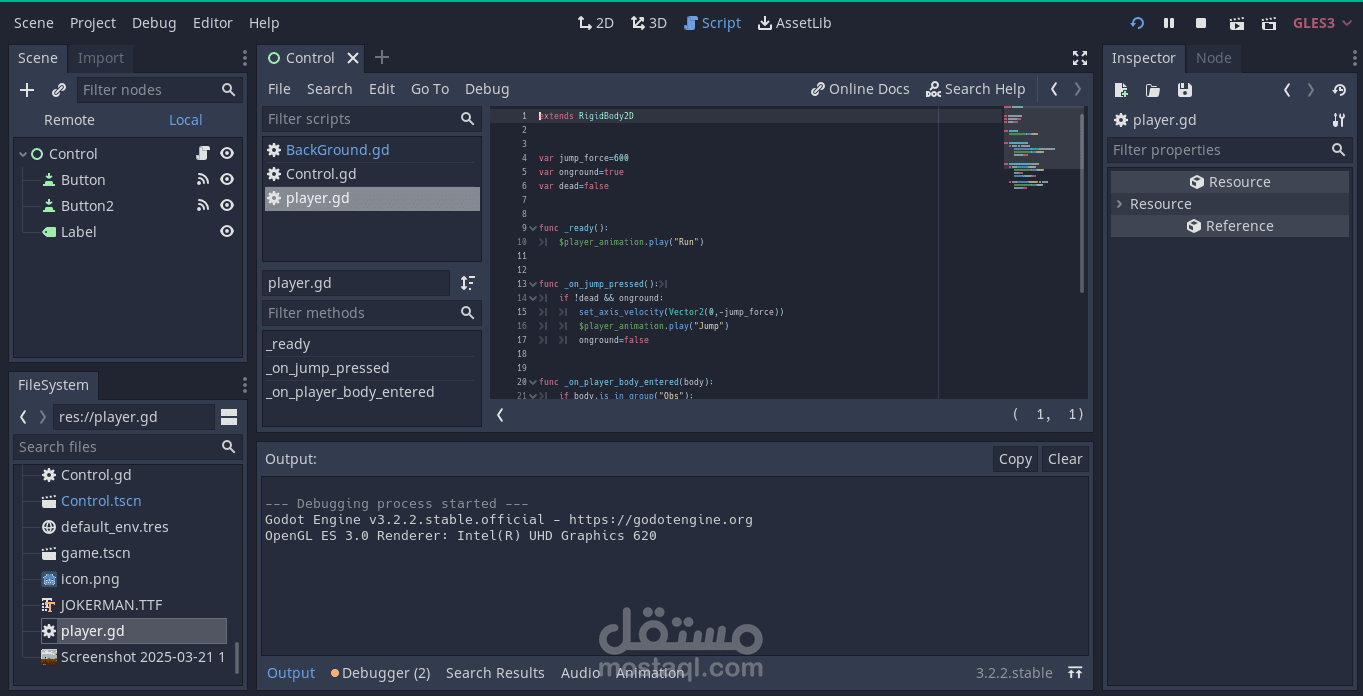Collapse the Control node tree
The width and height of the screenshot is (1363, 696).
coord(22,154)
